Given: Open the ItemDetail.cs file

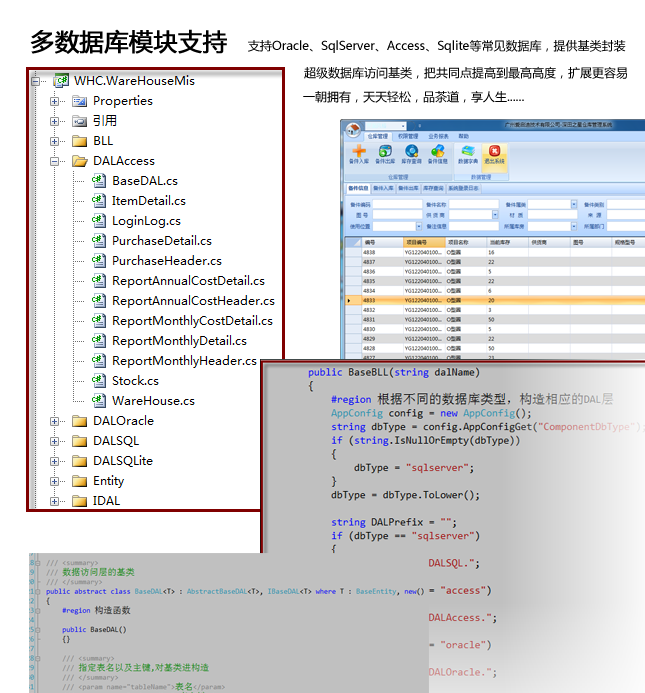Looking at the screenshot, I should pyautogui.click(x=149, y=201).
